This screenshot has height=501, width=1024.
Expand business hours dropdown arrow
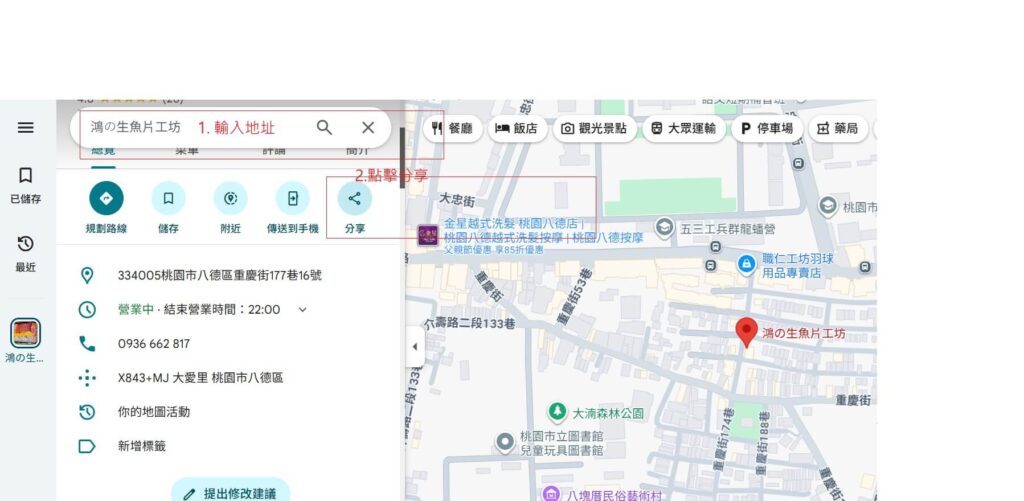tap(302, 310)
